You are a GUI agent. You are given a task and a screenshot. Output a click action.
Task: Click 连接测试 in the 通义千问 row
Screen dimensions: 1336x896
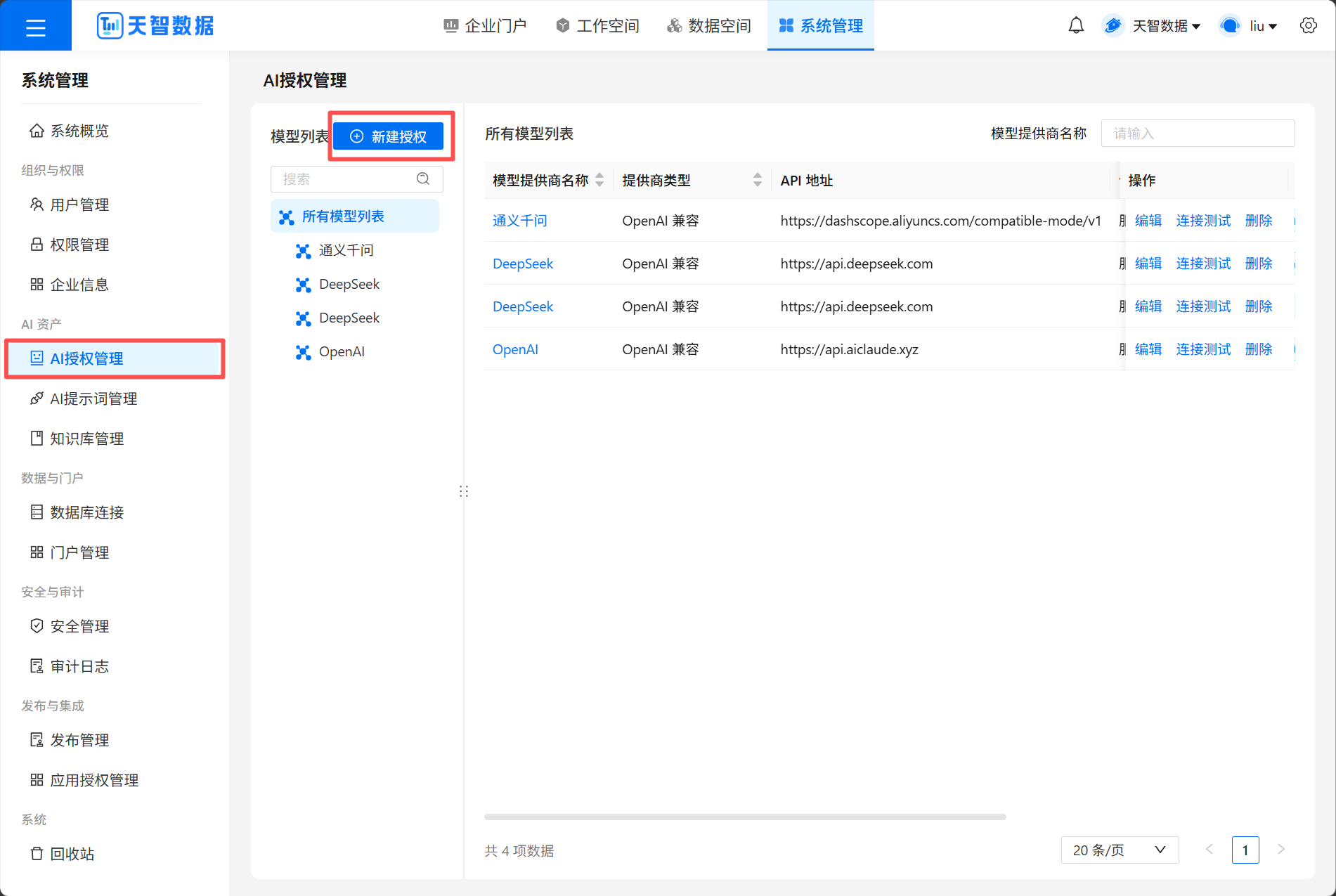(x=1203, y=221)
